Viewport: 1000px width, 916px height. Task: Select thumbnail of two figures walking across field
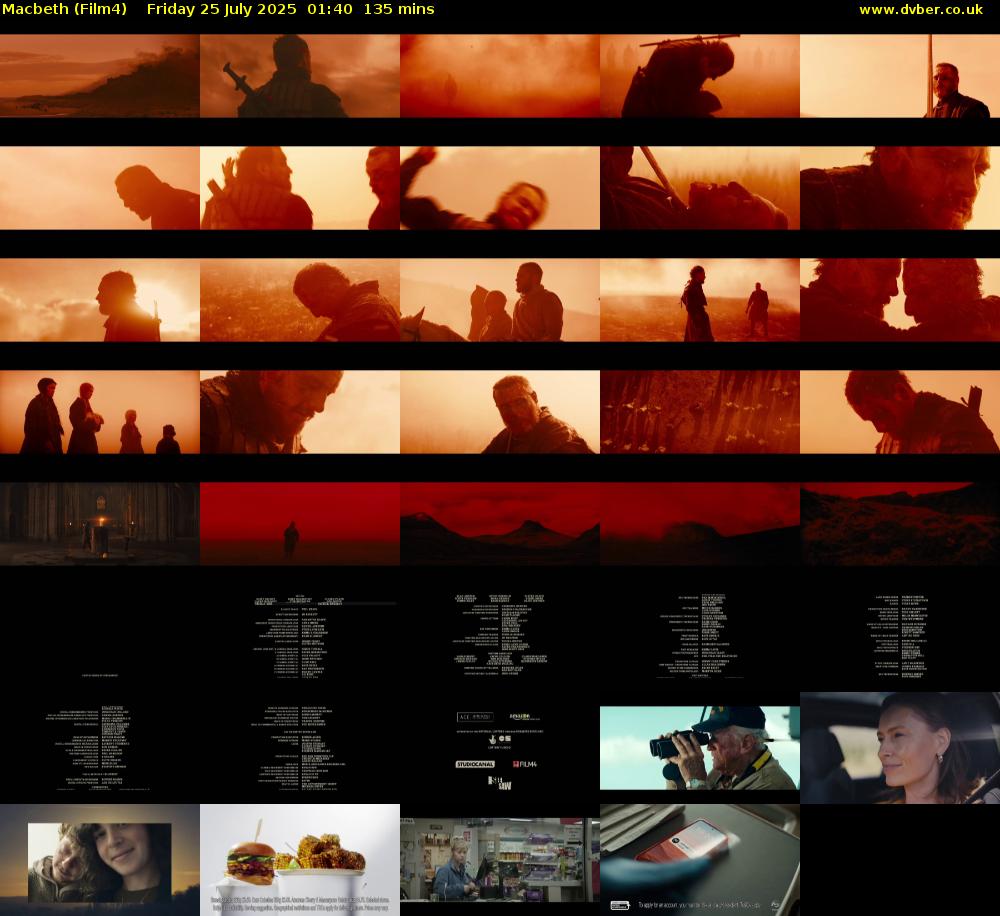pyautogui.click(x=700, y=300)
